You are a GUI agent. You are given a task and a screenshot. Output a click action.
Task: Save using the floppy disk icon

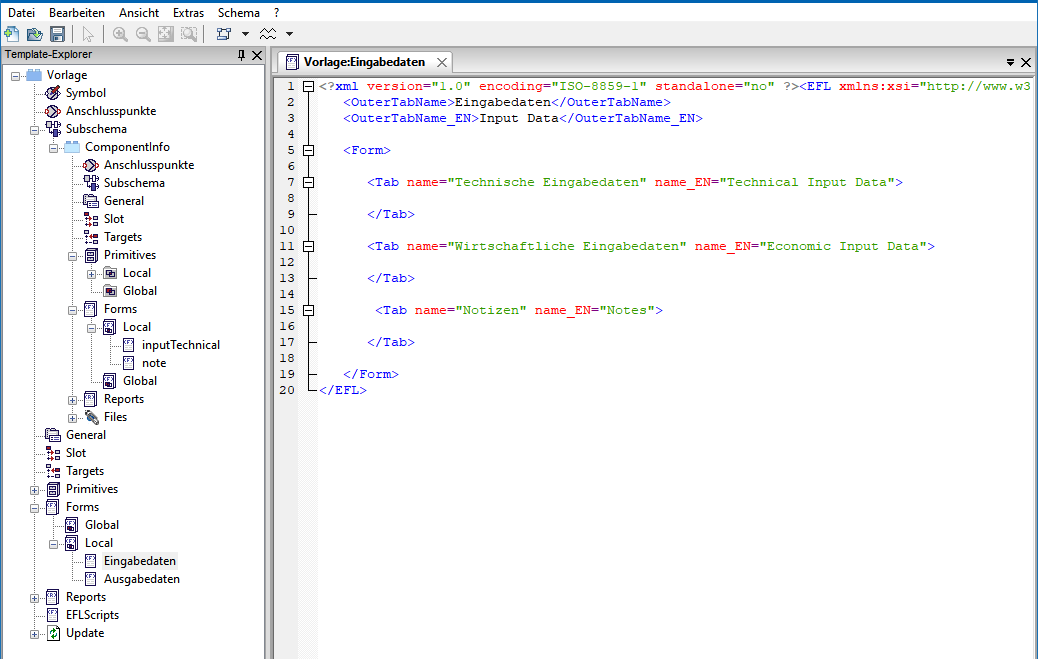[58, 34]
